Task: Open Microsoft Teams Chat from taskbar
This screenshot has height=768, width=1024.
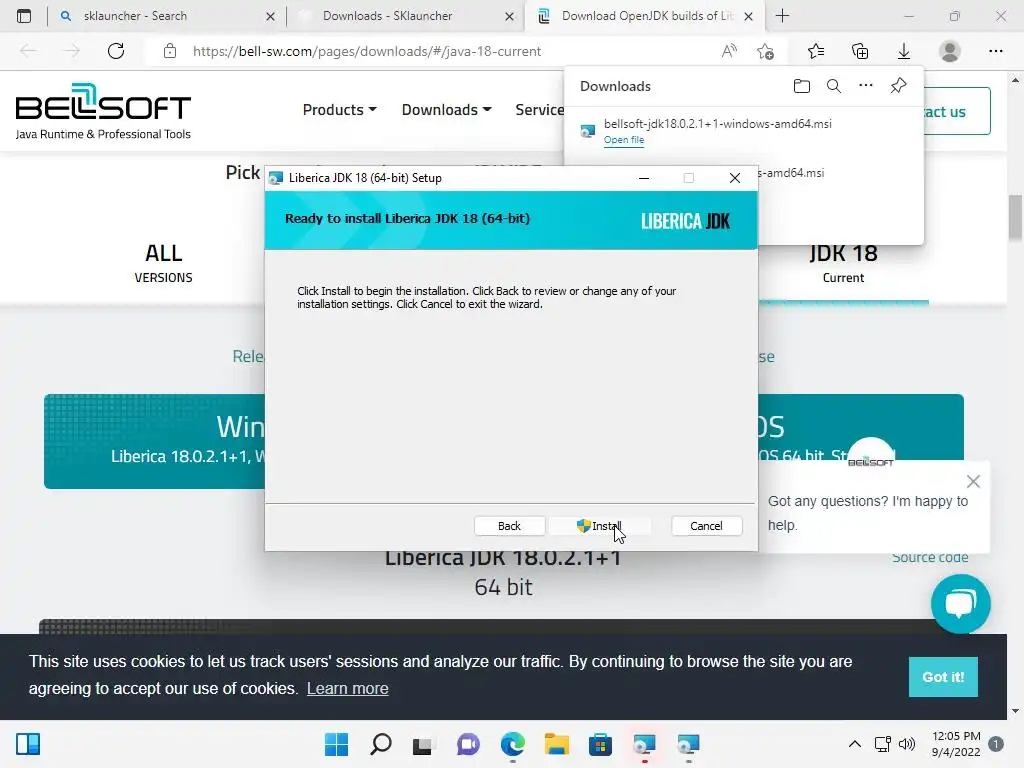Action: 468,744
